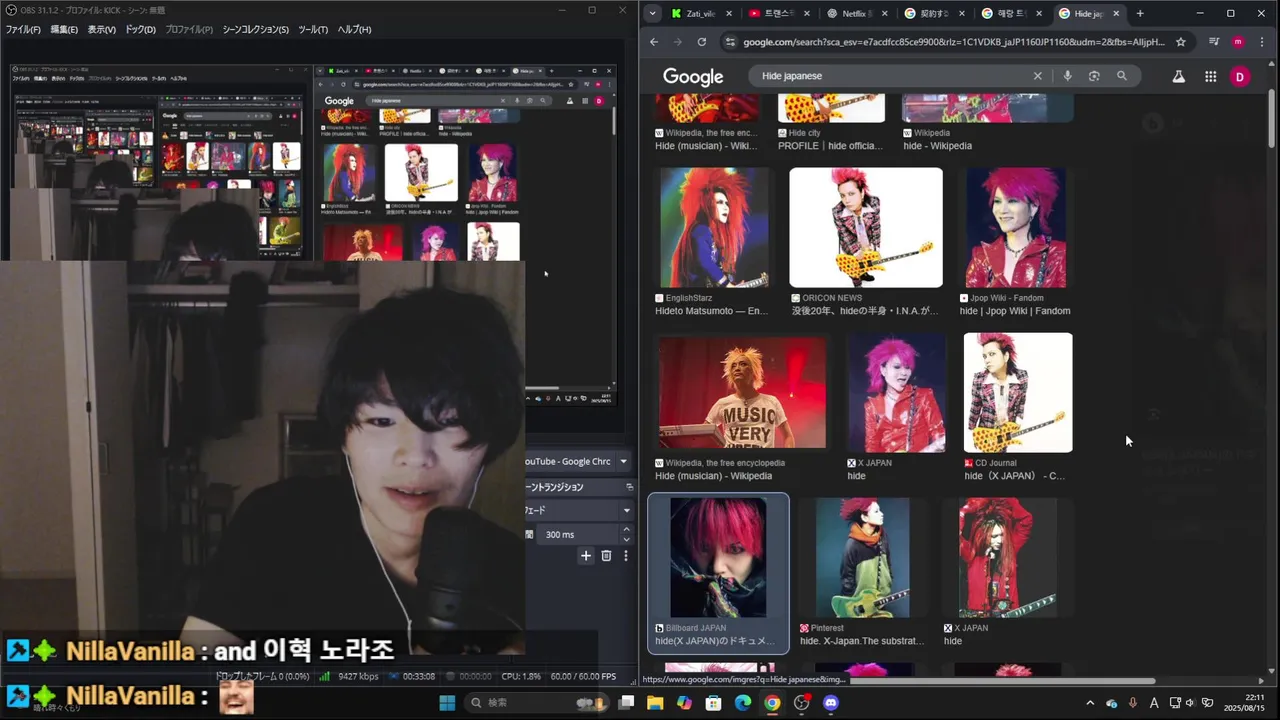Open Chrome profile 'm' avatar
This screenshot has width=1280, height=720.
[1238, 42]
